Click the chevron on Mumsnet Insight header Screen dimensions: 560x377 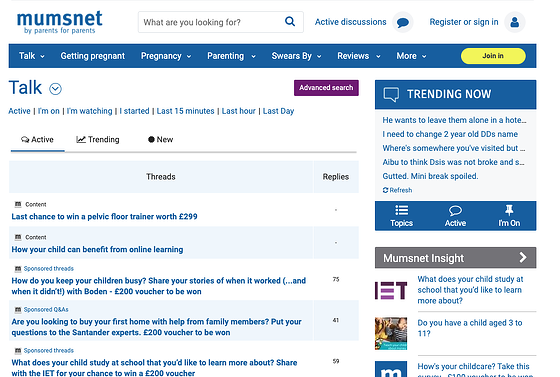click(522, 257)
